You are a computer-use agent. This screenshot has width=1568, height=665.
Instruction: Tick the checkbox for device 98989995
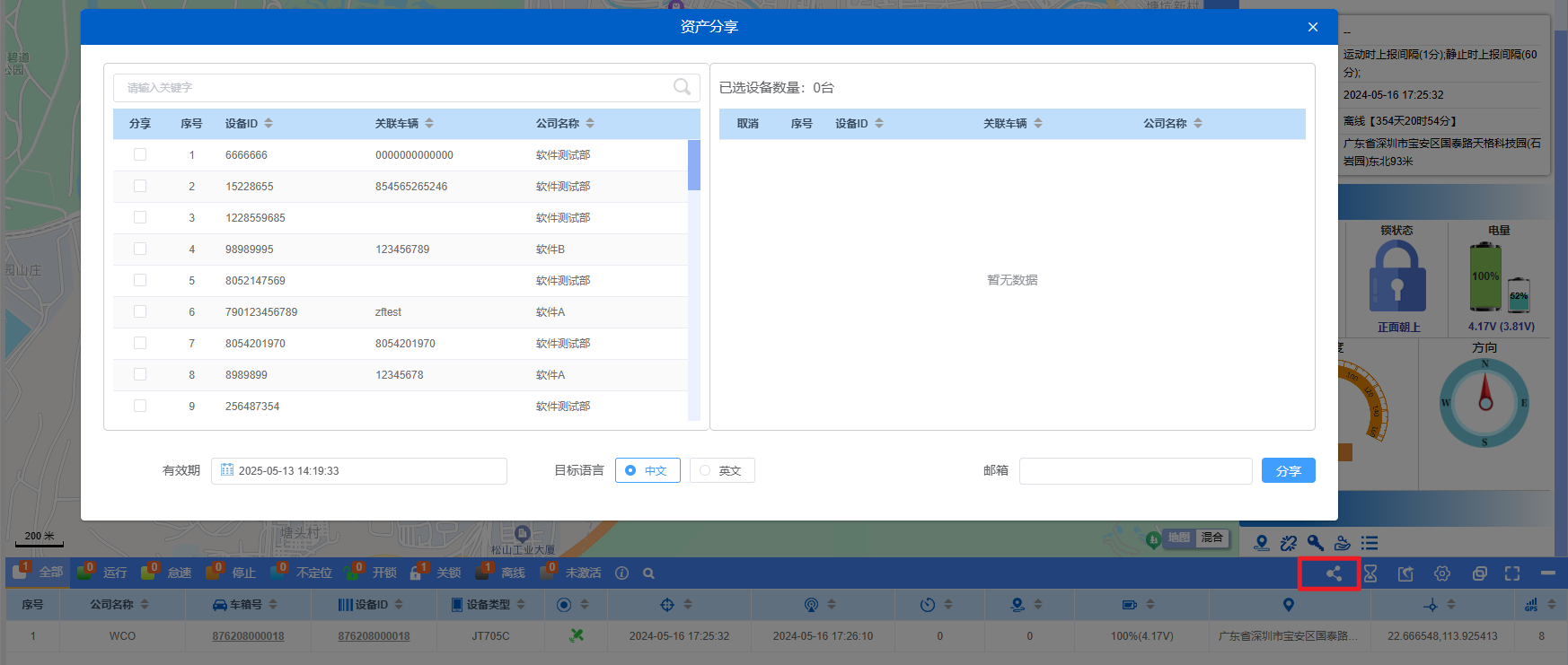tap(140, 249)
